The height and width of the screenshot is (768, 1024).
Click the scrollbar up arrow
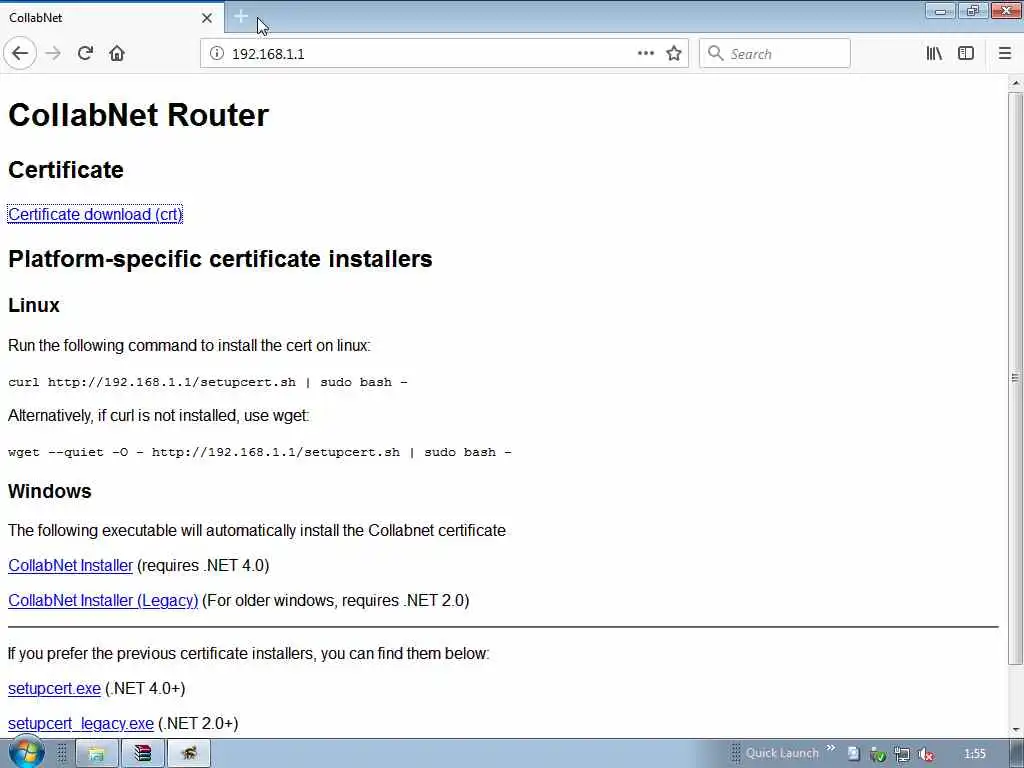click(x=1016, y=83)
